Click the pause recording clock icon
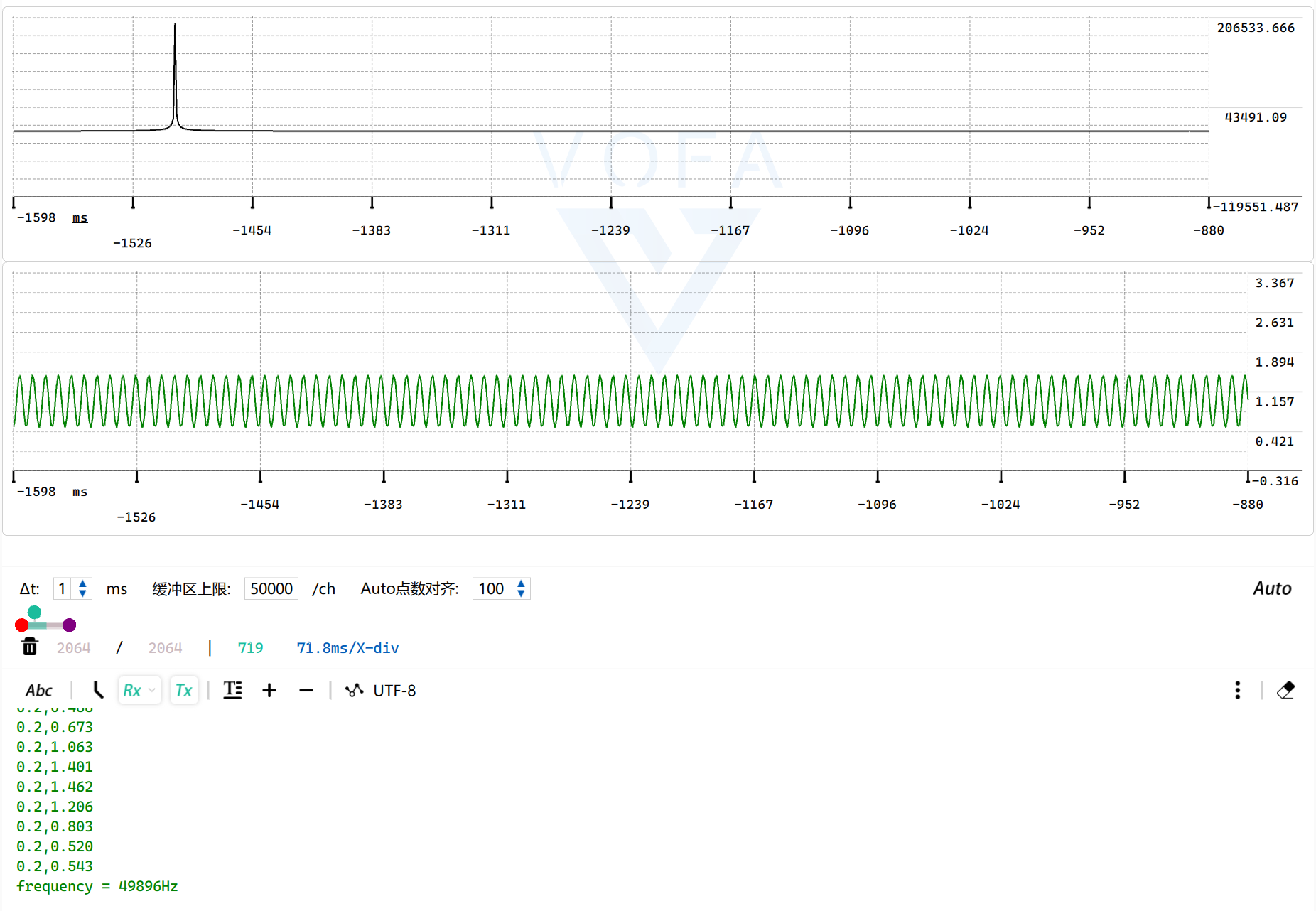This screenshot has height=911, width=1316. pyautogui.click(x=97, y=690)
